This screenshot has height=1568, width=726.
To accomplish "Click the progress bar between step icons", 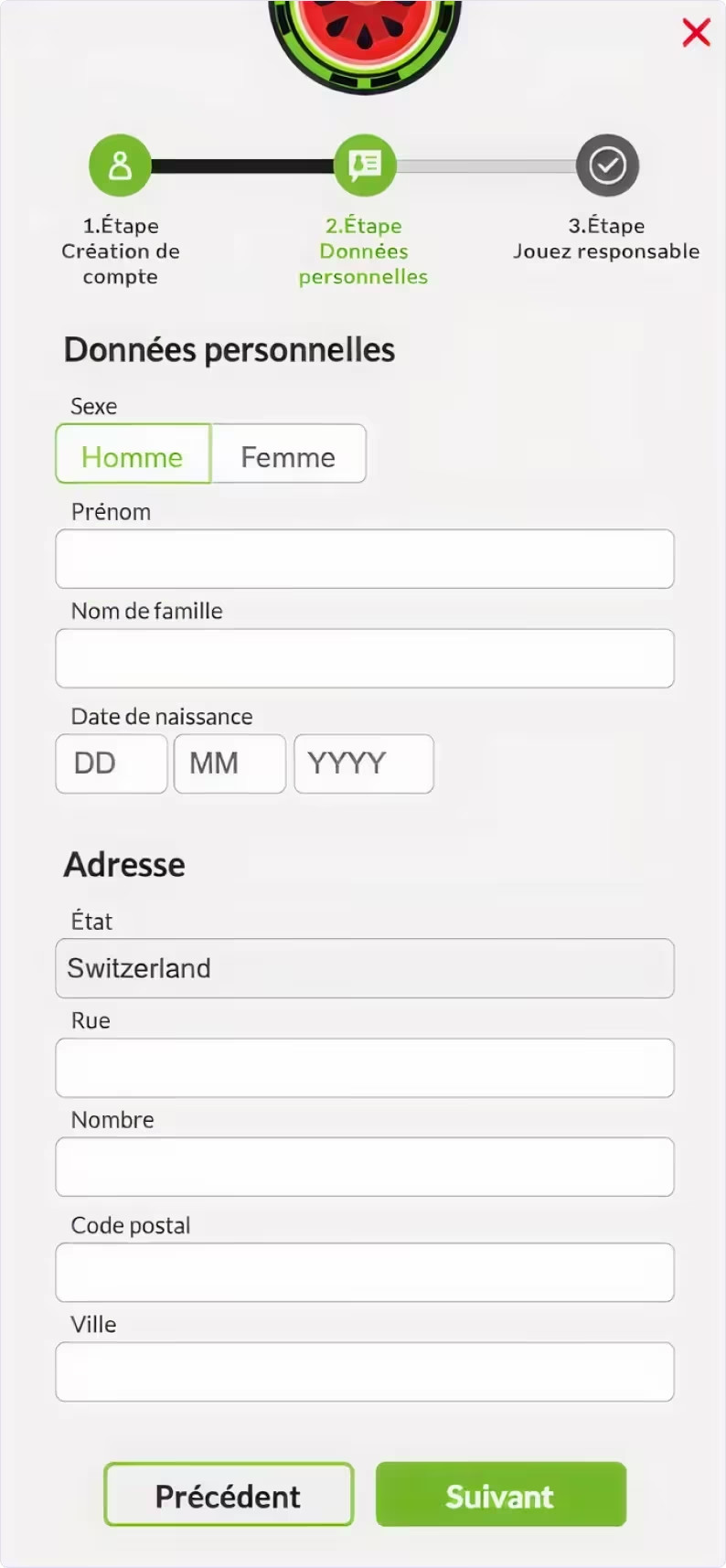I will coord(242,165).
